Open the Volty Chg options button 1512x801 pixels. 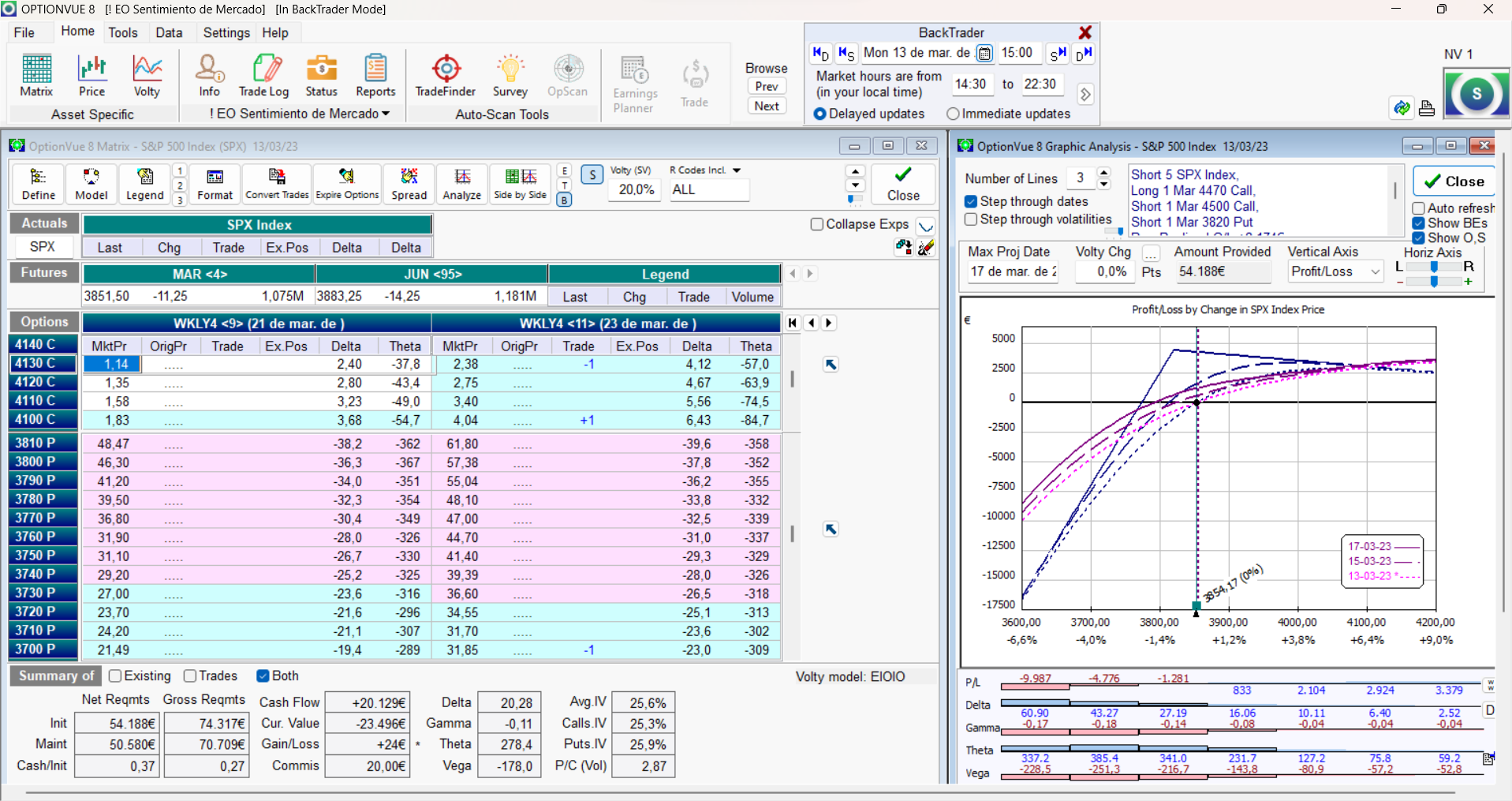(1152, 253)
